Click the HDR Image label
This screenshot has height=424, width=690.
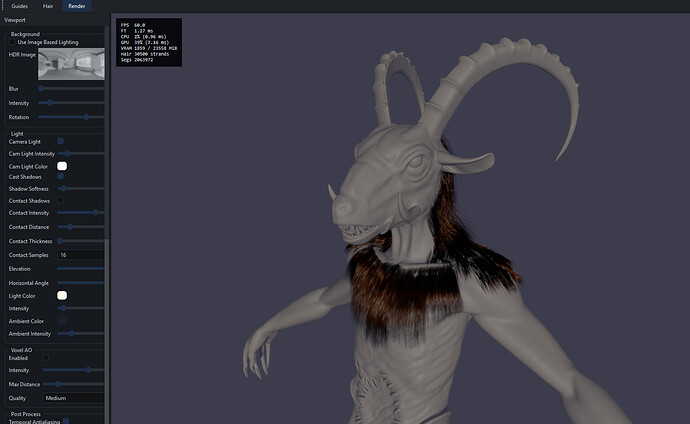coord(22,55)
